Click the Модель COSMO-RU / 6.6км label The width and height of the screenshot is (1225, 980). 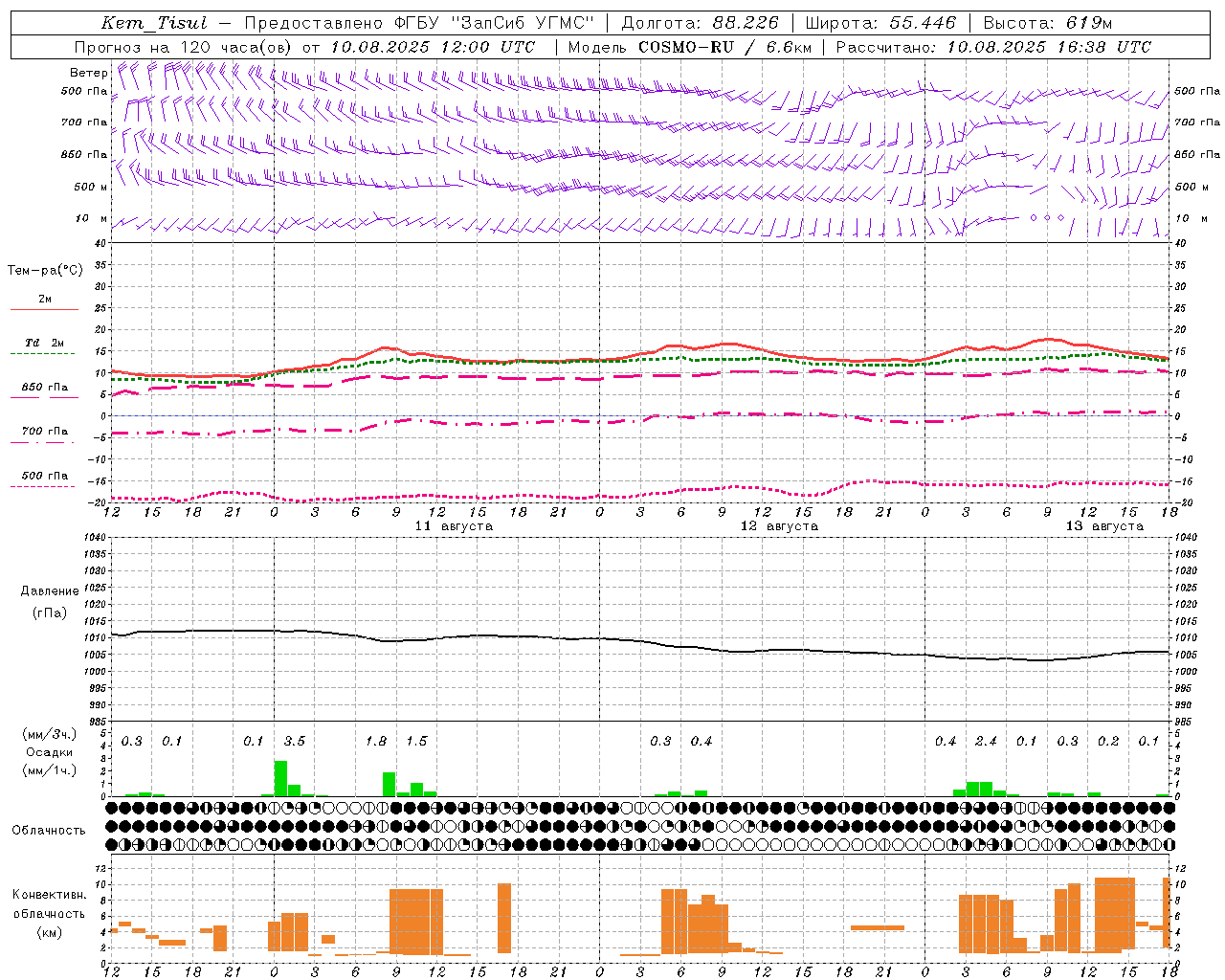pyautogui.click(x=690, y=47)
